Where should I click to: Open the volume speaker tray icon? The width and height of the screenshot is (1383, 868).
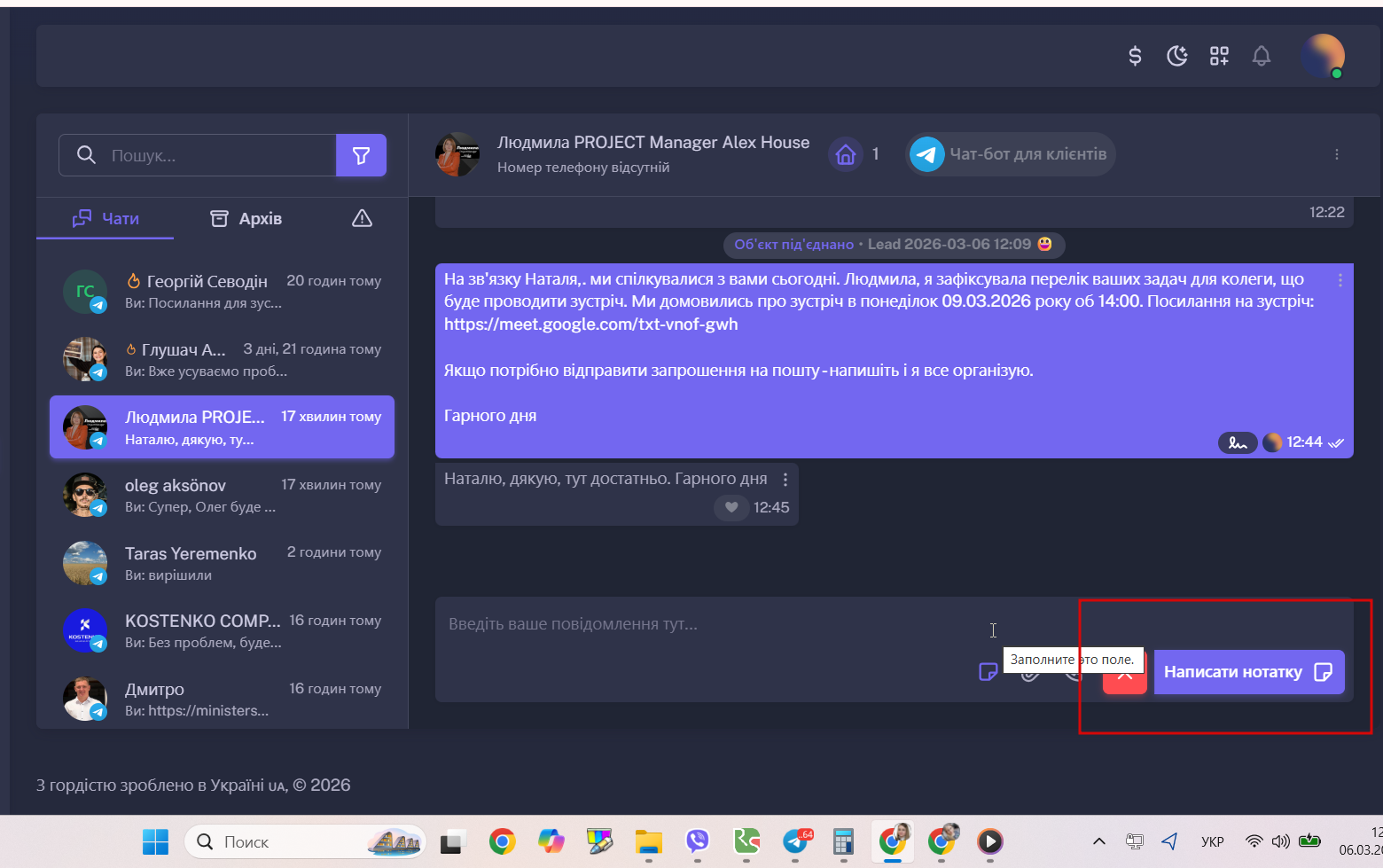pos(1280,841)
